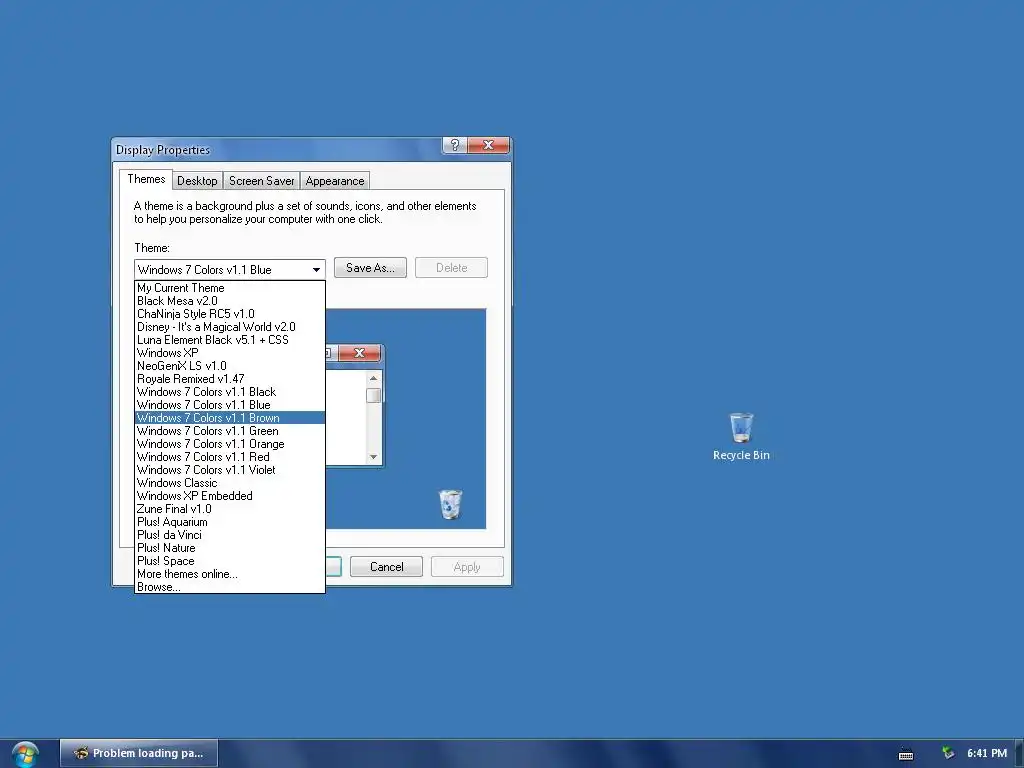Click the preview window scrollbar thumb
This screenshot has width=1024, height=768.
pos(374,396)
